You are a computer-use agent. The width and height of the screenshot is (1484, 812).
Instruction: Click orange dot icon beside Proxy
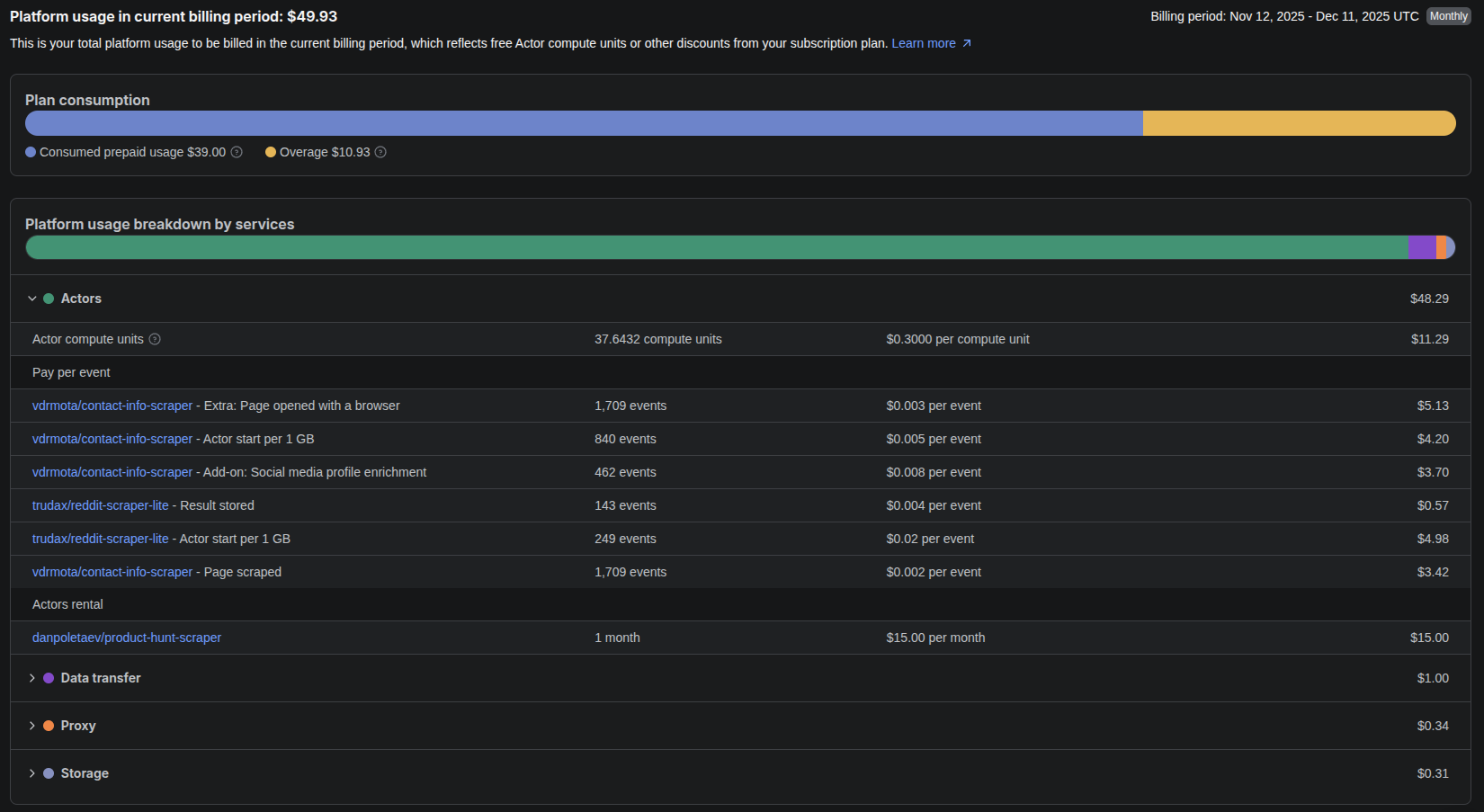point(49,726)
